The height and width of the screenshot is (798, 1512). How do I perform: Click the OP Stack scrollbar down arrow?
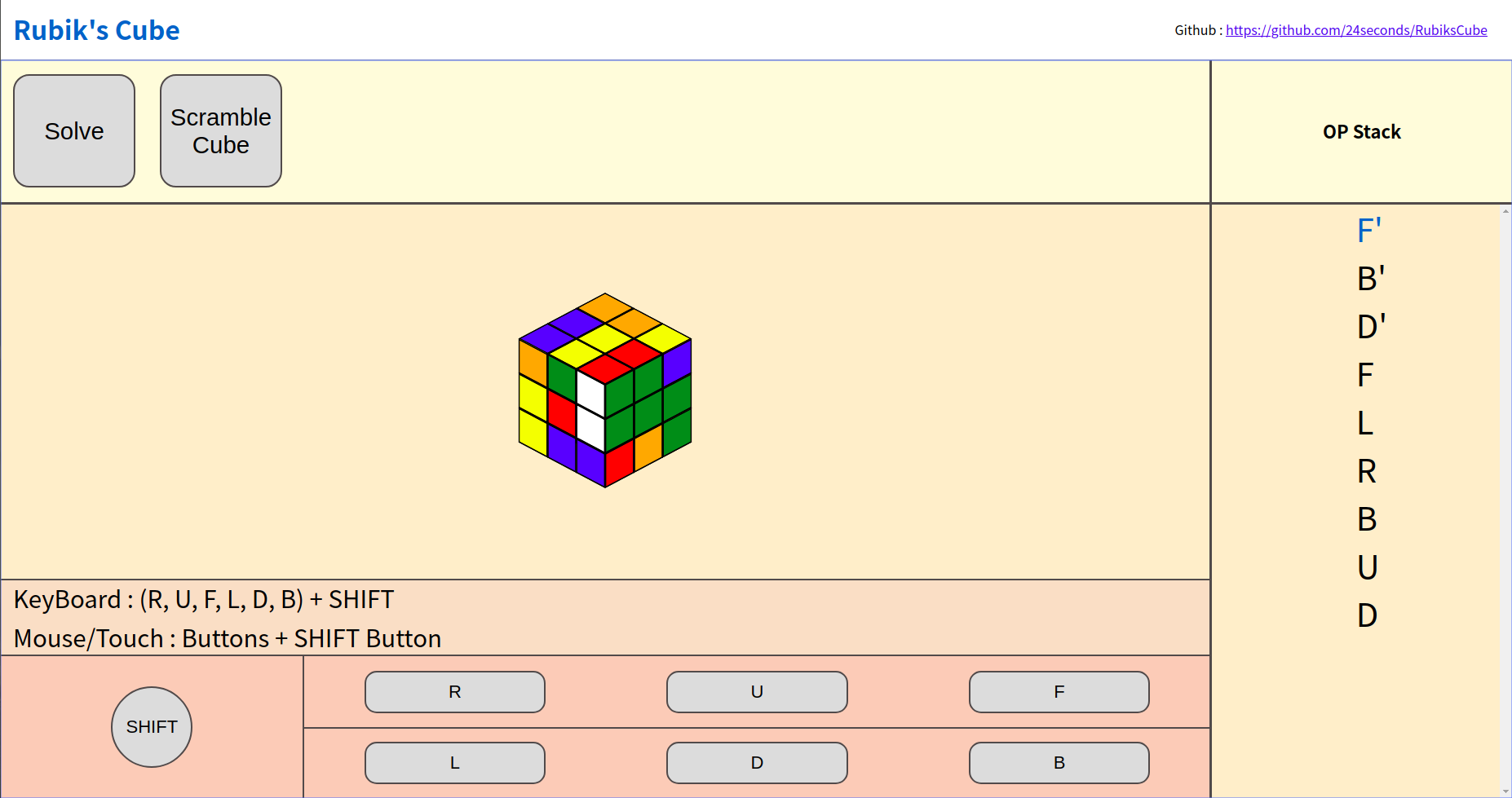pyautogui.click(x=1505, y=791)
